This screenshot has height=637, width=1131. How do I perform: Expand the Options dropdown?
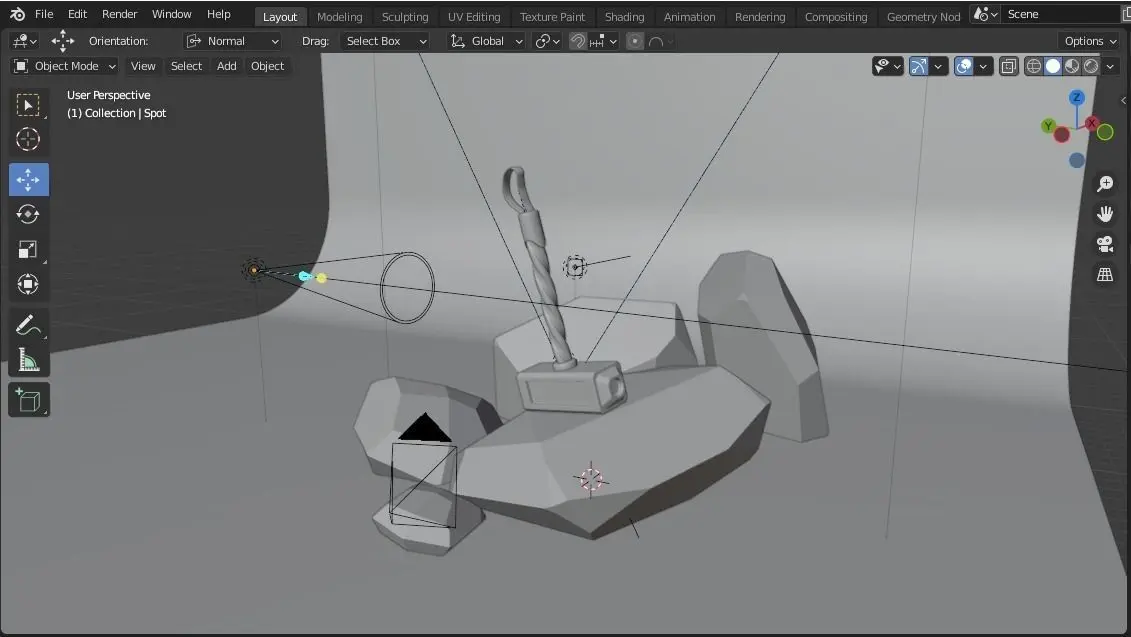[1090, 41]
